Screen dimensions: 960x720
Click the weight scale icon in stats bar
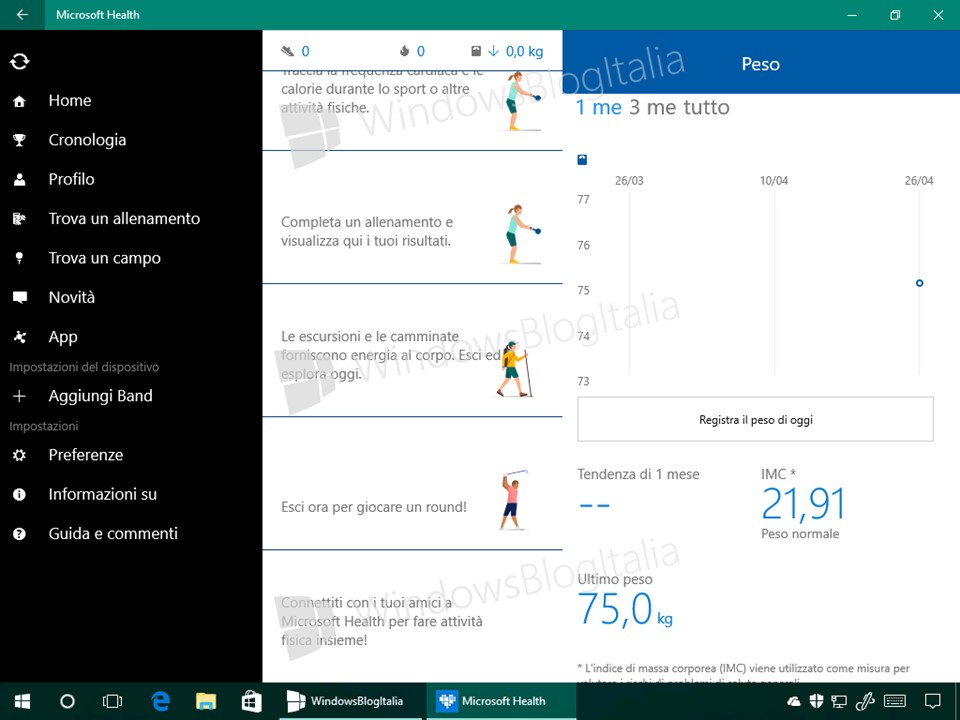[x=476, y=51]
